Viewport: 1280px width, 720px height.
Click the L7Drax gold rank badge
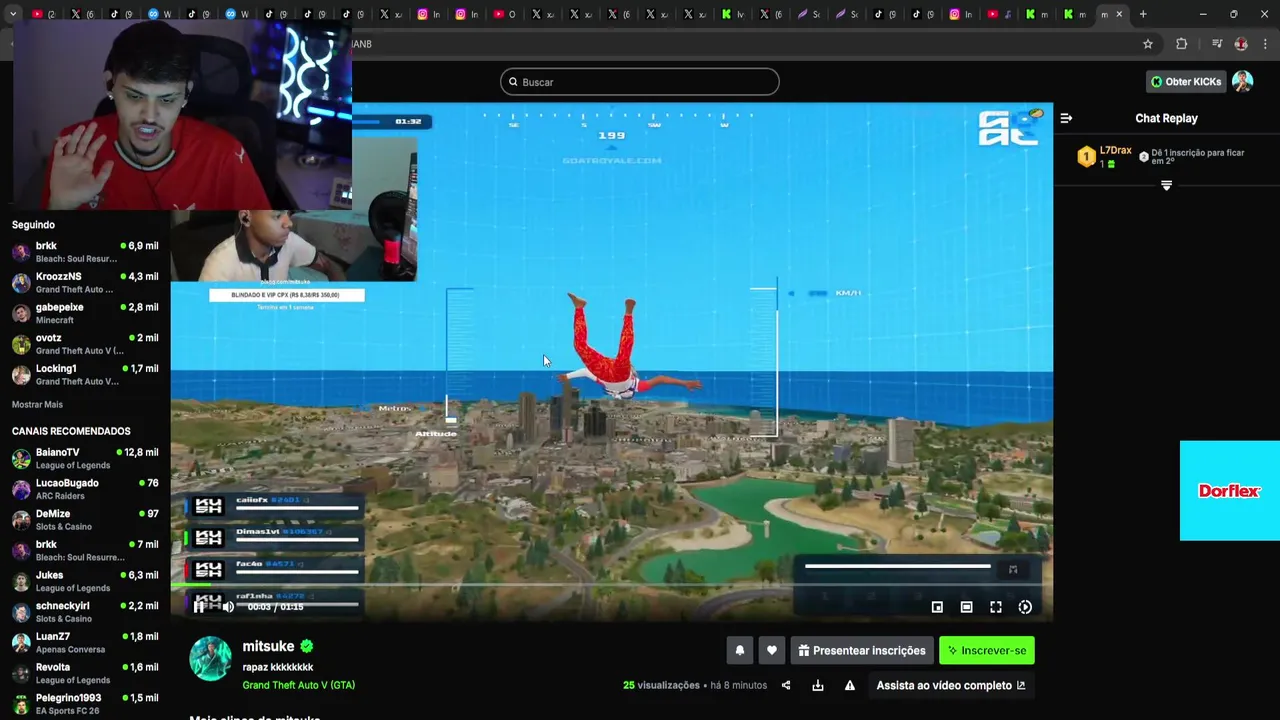1086,156
